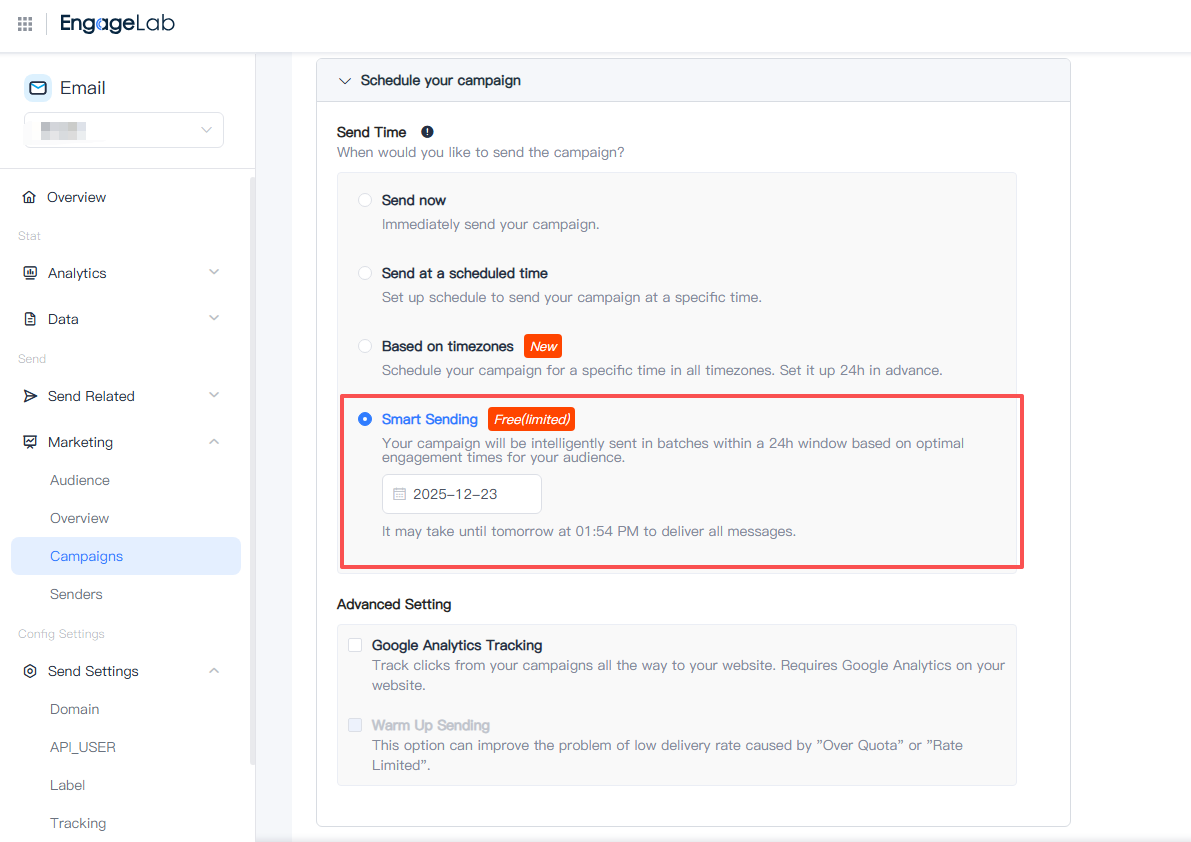This screenshot has width=1191, height=842.
Task: Go to Audience under Marketing
Action: [x=80, y=480]
